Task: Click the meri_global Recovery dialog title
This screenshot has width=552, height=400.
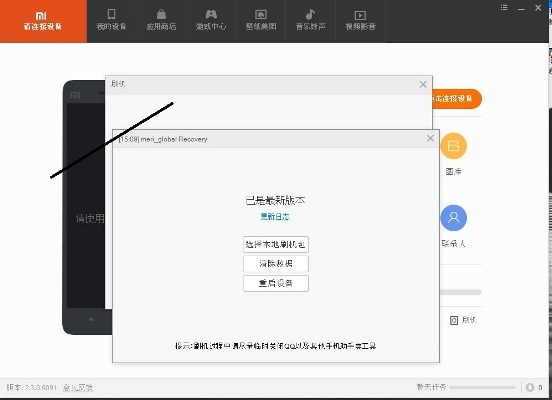Action: (163, 139)
